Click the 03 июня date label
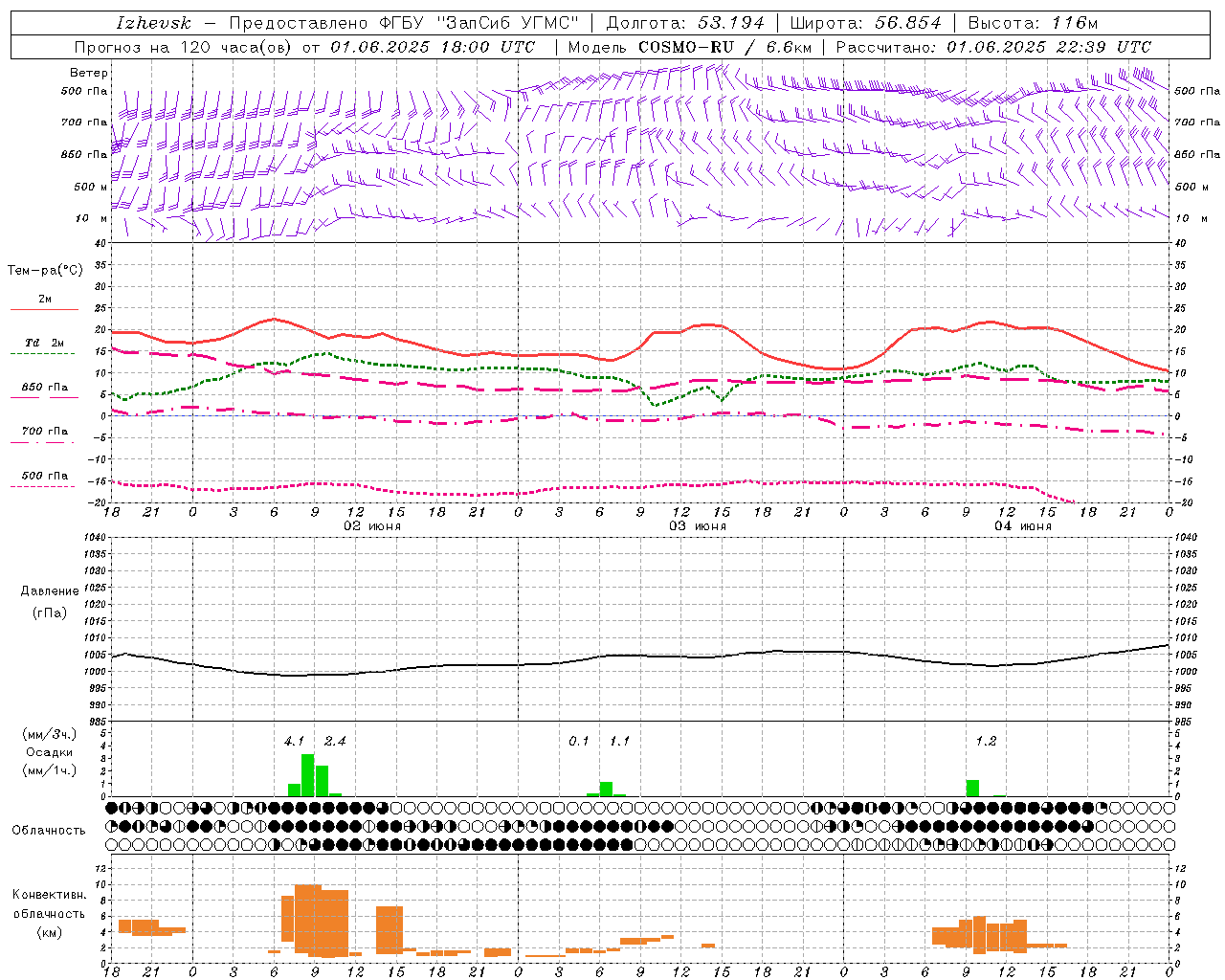The width and height of the screenshot is (1225, 980). click(698, 526)
